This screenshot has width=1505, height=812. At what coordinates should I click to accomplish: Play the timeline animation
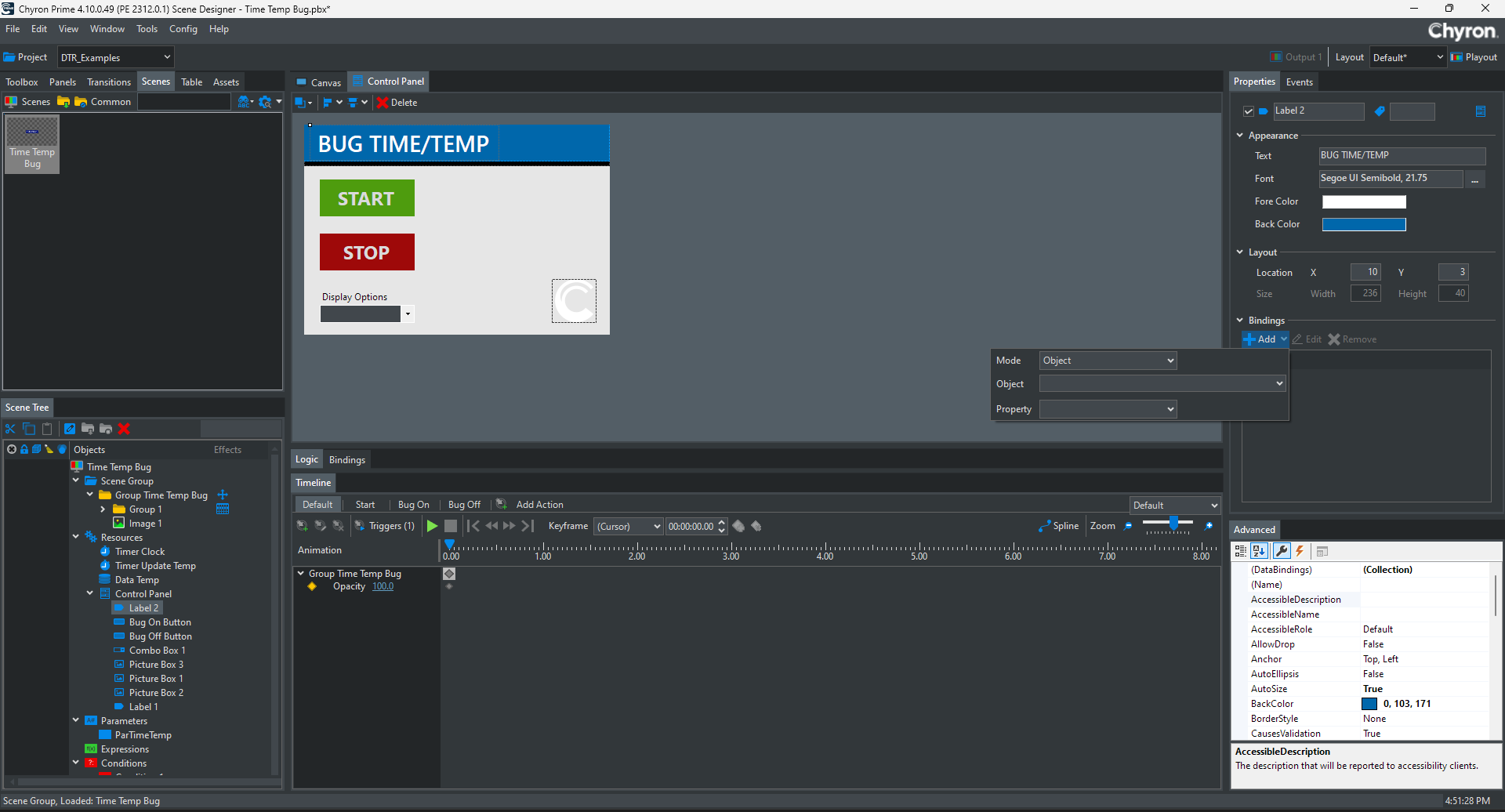tap(432, 526)
